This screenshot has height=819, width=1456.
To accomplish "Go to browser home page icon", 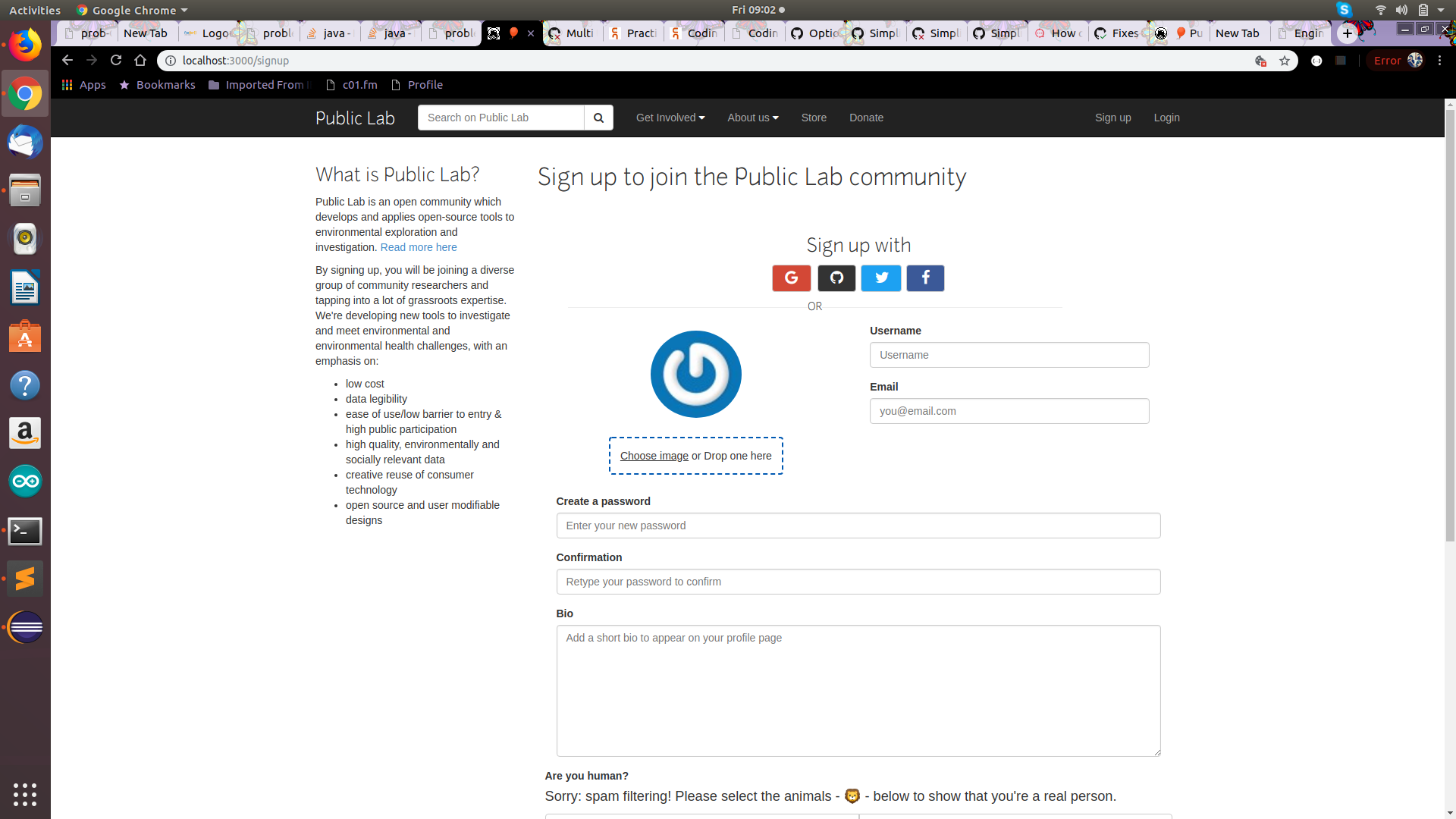I will 140,61.
